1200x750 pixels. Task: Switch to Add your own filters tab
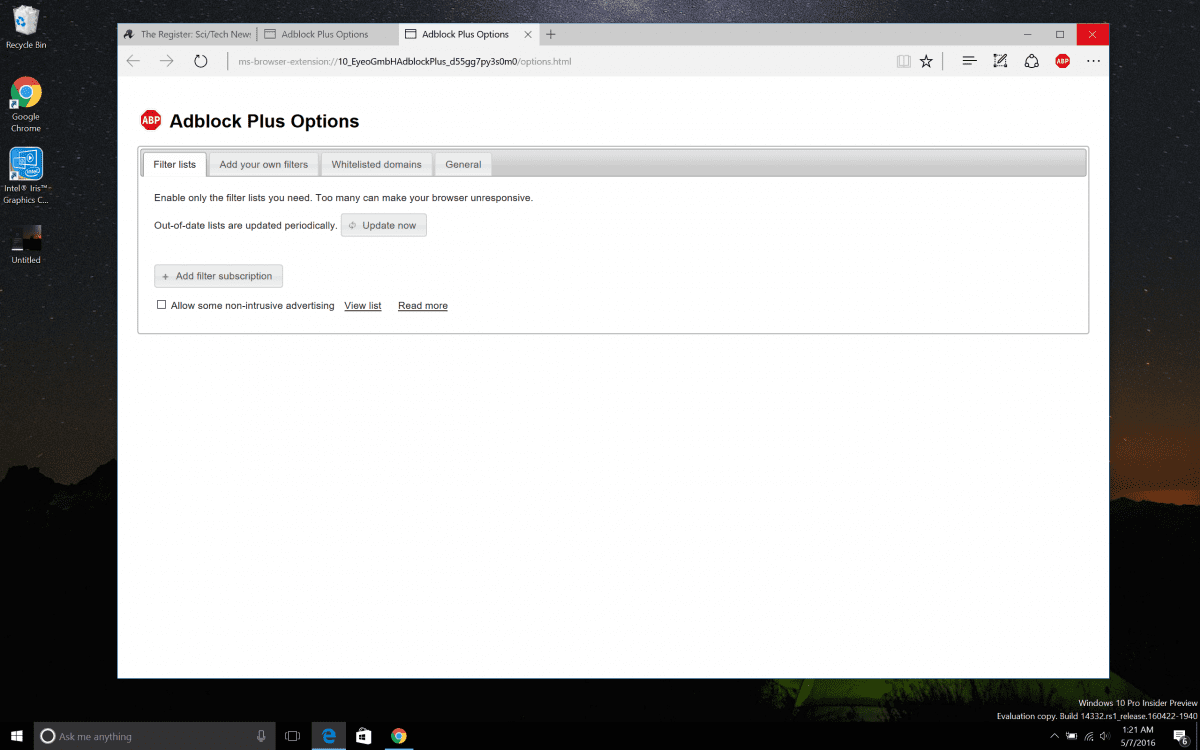point(264,164)
